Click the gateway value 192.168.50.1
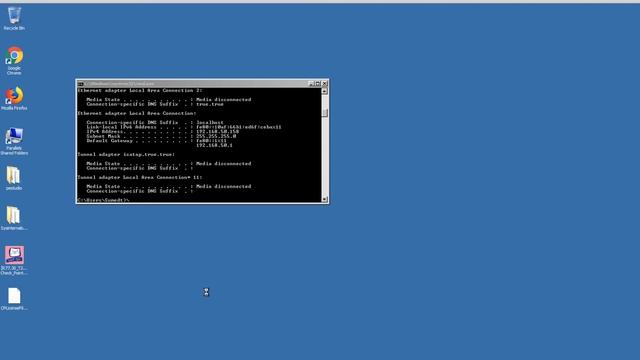640x360 pixels. [x=214, y=145]
